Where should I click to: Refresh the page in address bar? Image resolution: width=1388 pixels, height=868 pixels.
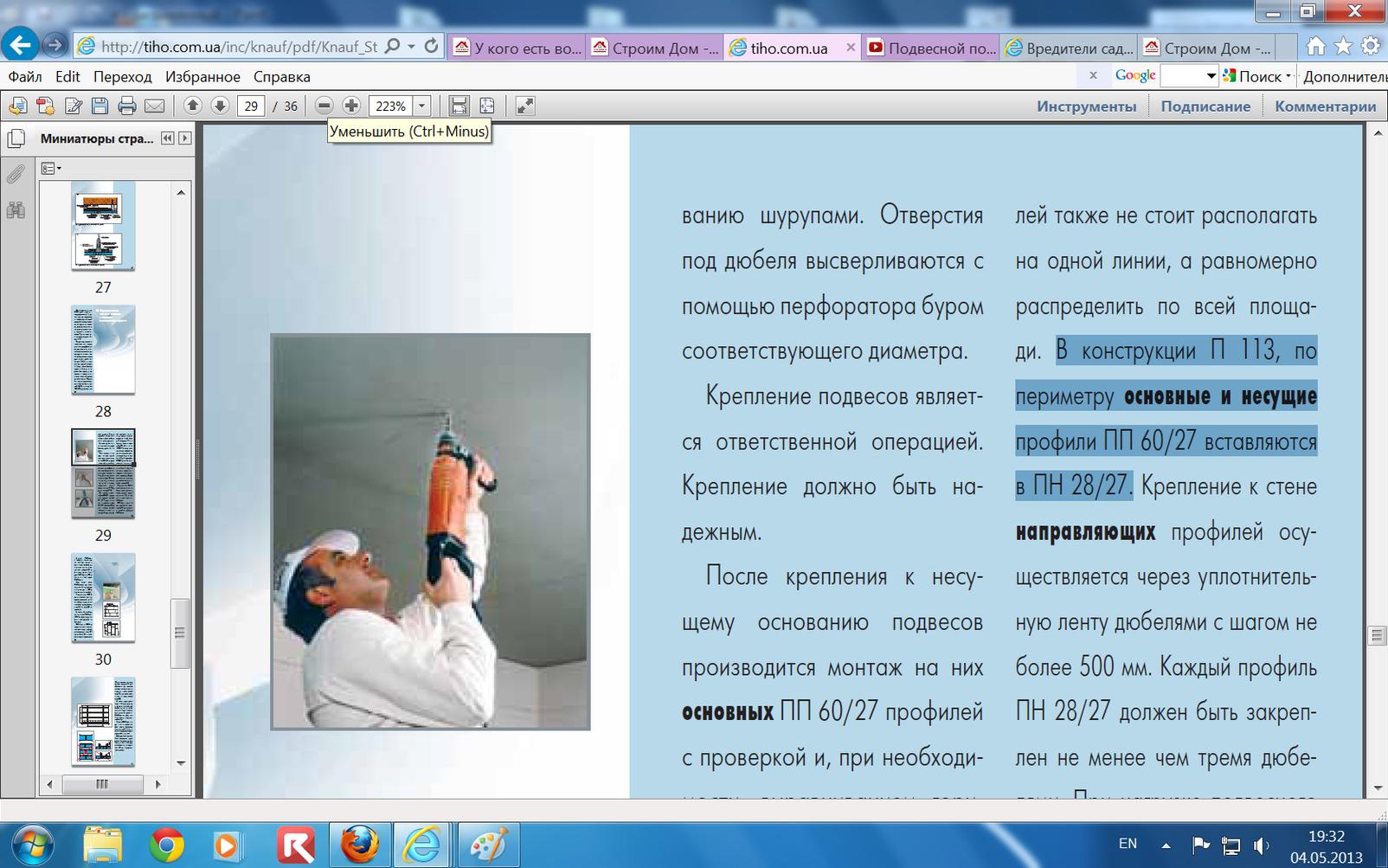tap(431, 46)
